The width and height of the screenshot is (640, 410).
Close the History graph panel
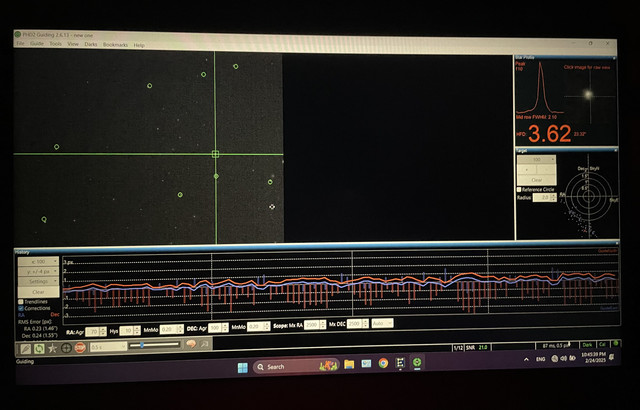coord(616,244)
